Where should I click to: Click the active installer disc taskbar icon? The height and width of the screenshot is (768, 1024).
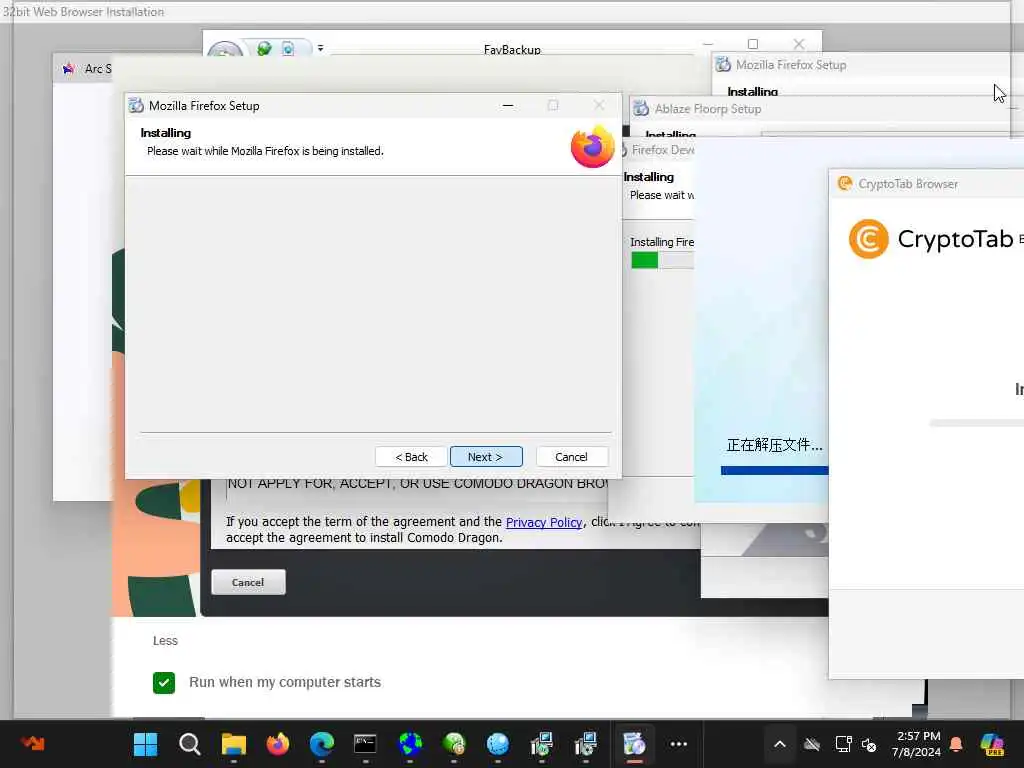[634, 744]
